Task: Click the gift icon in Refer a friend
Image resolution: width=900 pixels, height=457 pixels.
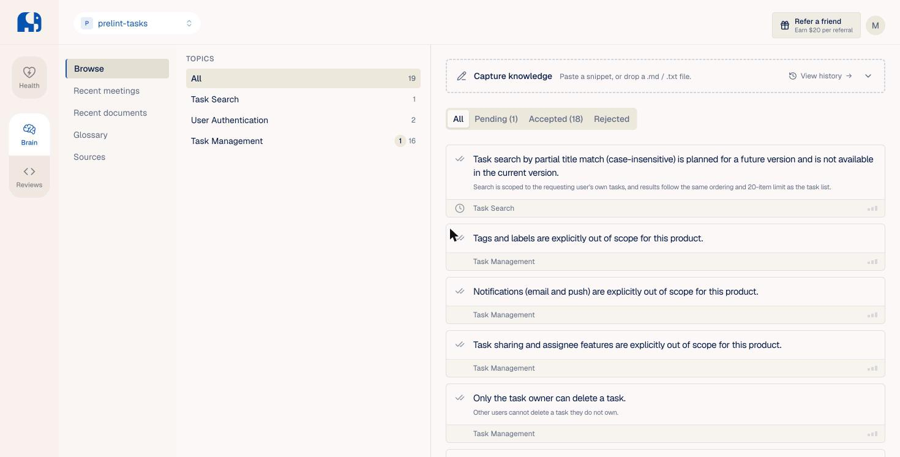Action: (x=785, y=25)
